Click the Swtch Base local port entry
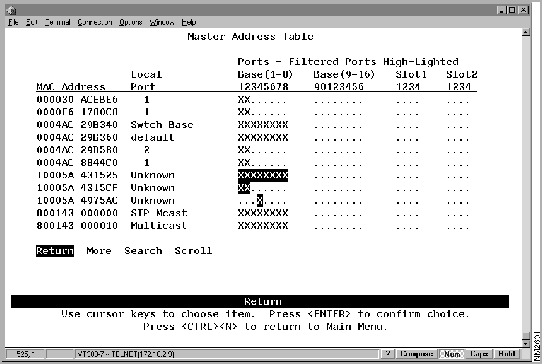The height and width of the screenshot is (364, 542). [x=162, y=124]
